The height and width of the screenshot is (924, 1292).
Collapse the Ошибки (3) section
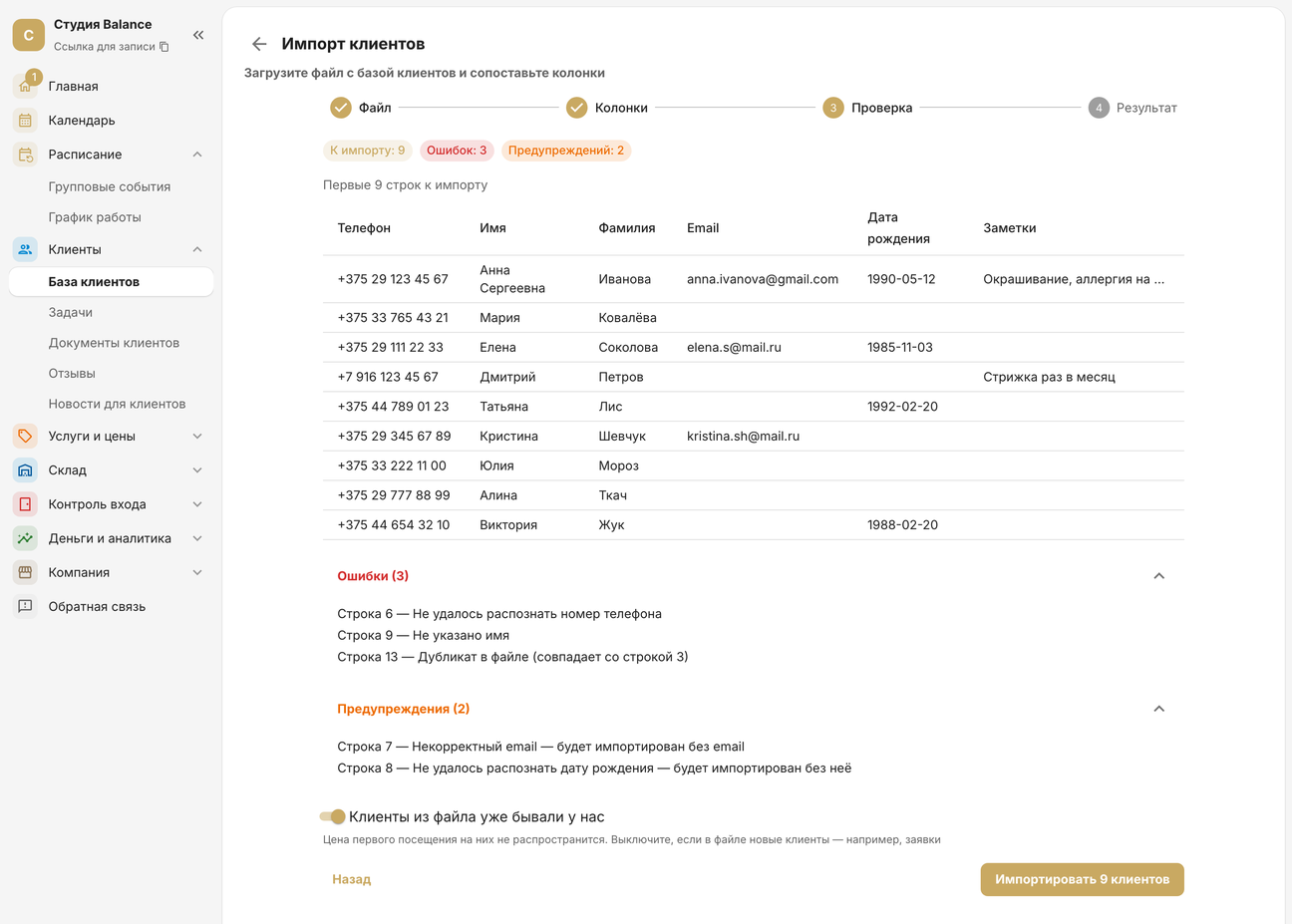pos(1158,576)
